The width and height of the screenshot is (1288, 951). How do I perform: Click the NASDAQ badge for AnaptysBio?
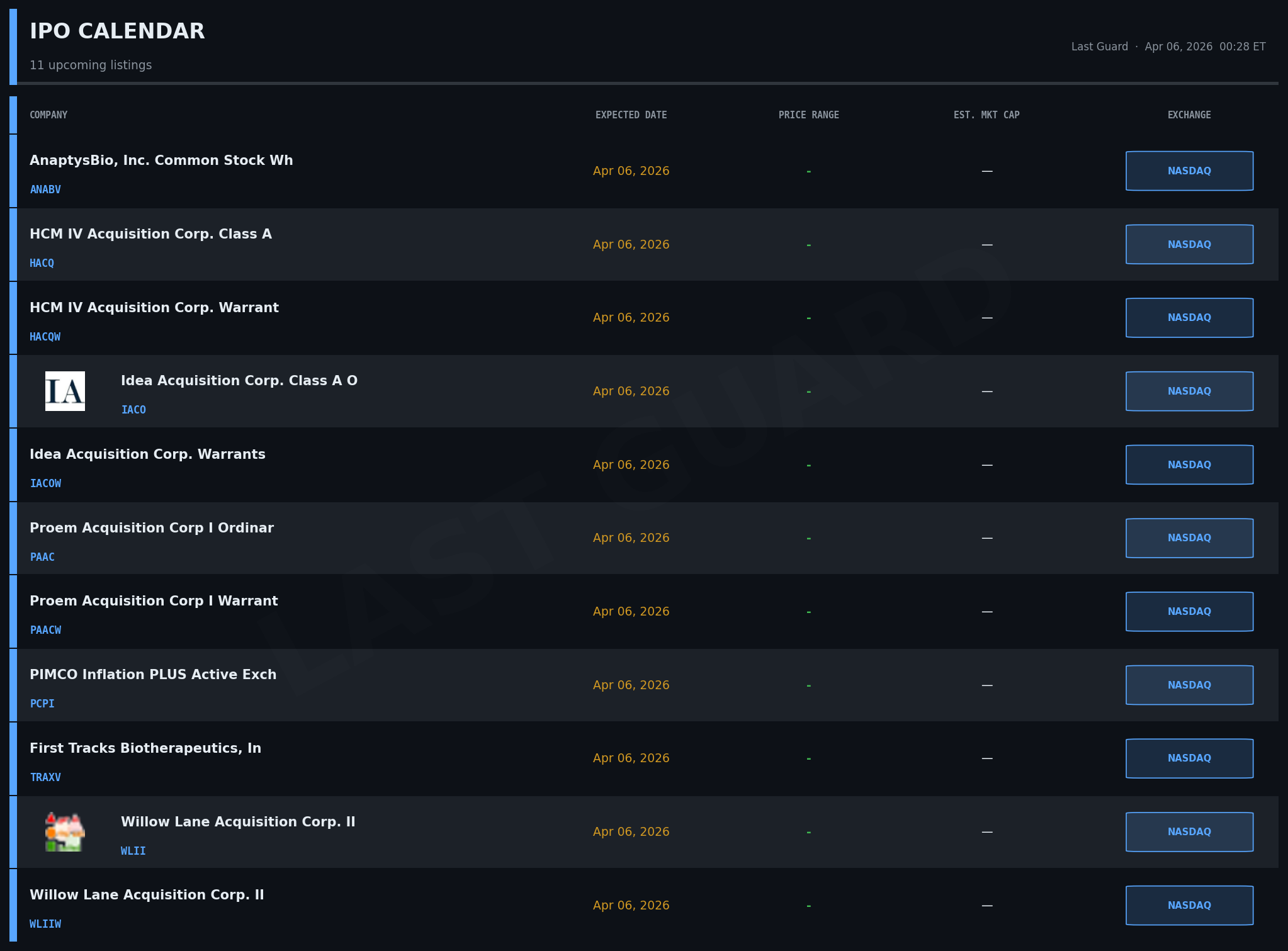point(1189,171)
